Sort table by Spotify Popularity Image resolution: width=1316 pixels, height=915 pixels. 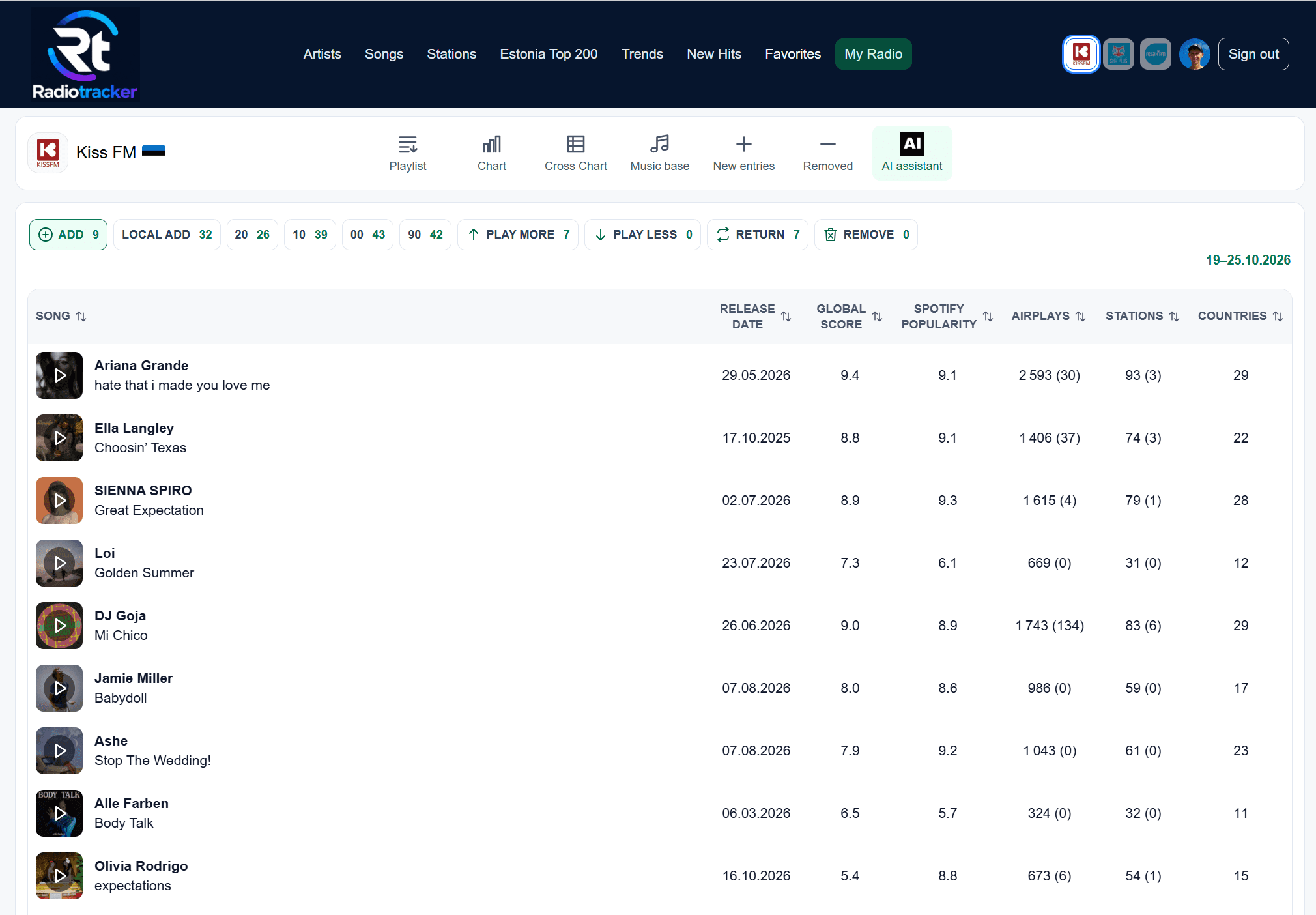(x=947, y=316)
